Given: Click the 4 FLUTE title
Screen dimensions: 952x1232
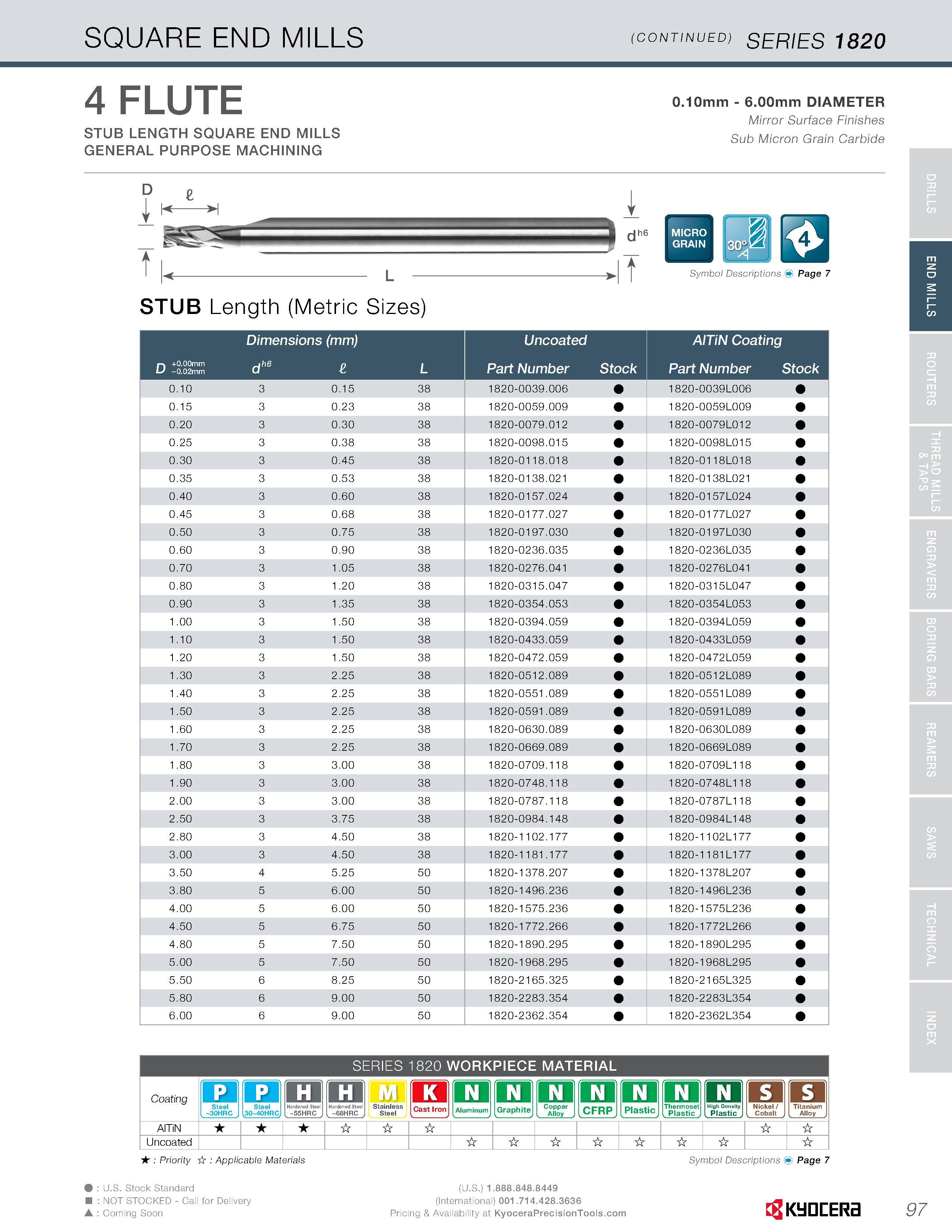Looking at the screenshot, I should [x=164, y=100].
